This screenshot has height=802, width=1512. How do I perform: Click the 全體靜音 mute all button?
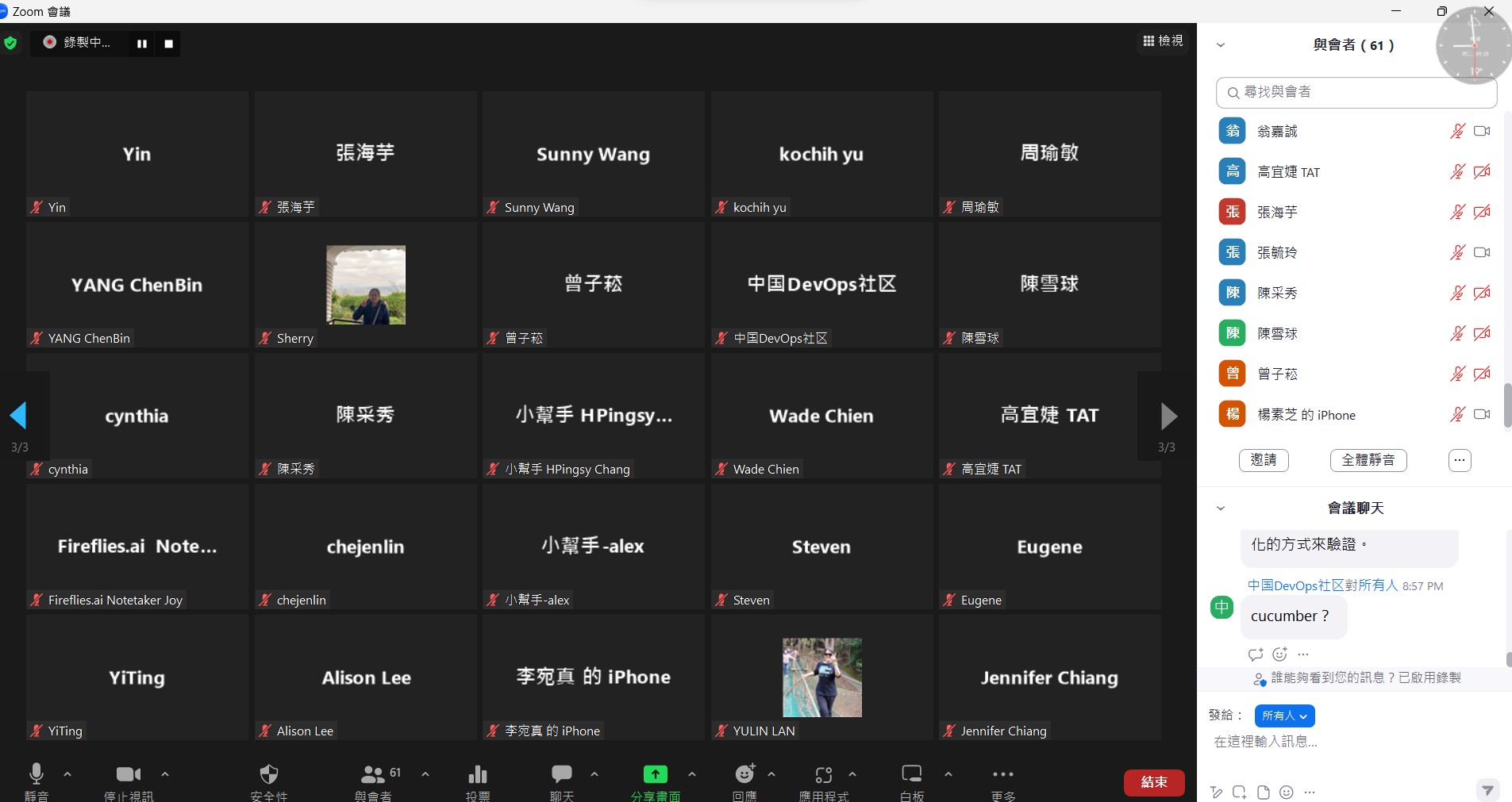pyautogui.click(x=1368, y=460)
